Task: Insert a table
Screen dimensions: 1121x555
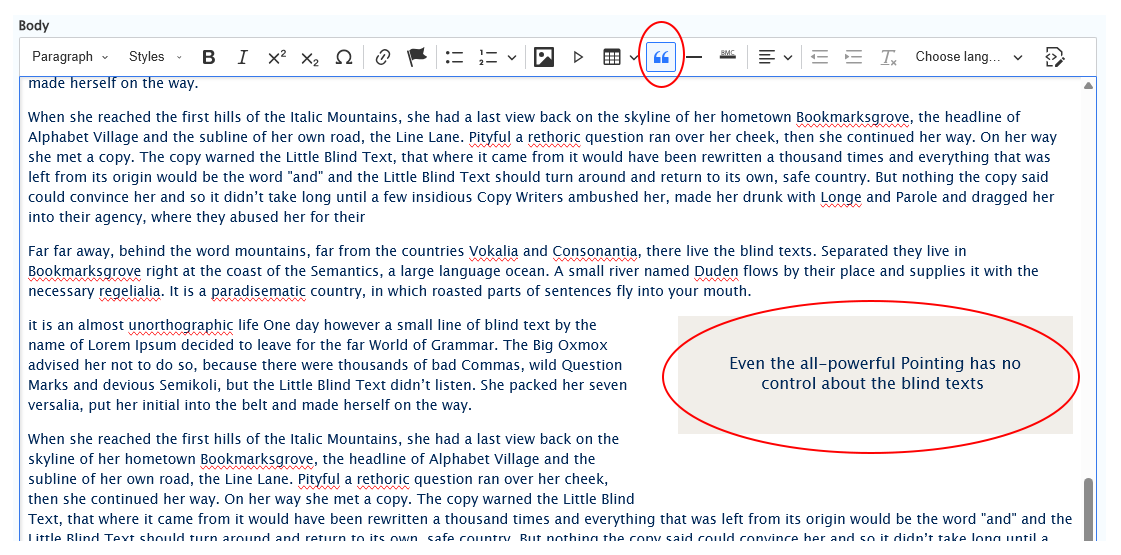Action: click(612, 57)
